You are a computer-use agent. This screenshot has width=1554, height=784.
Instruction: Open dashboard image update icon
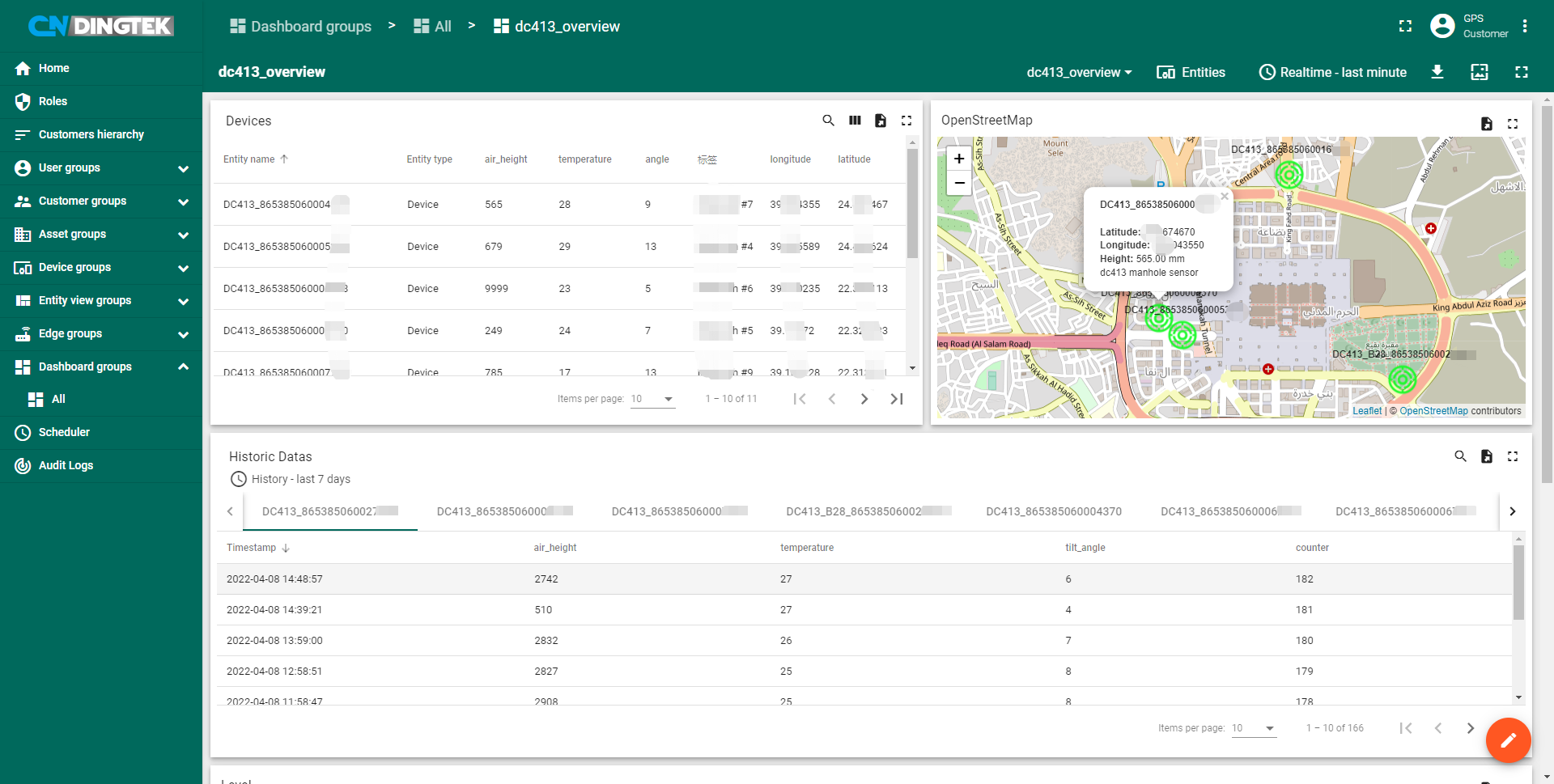[1480, 72]
